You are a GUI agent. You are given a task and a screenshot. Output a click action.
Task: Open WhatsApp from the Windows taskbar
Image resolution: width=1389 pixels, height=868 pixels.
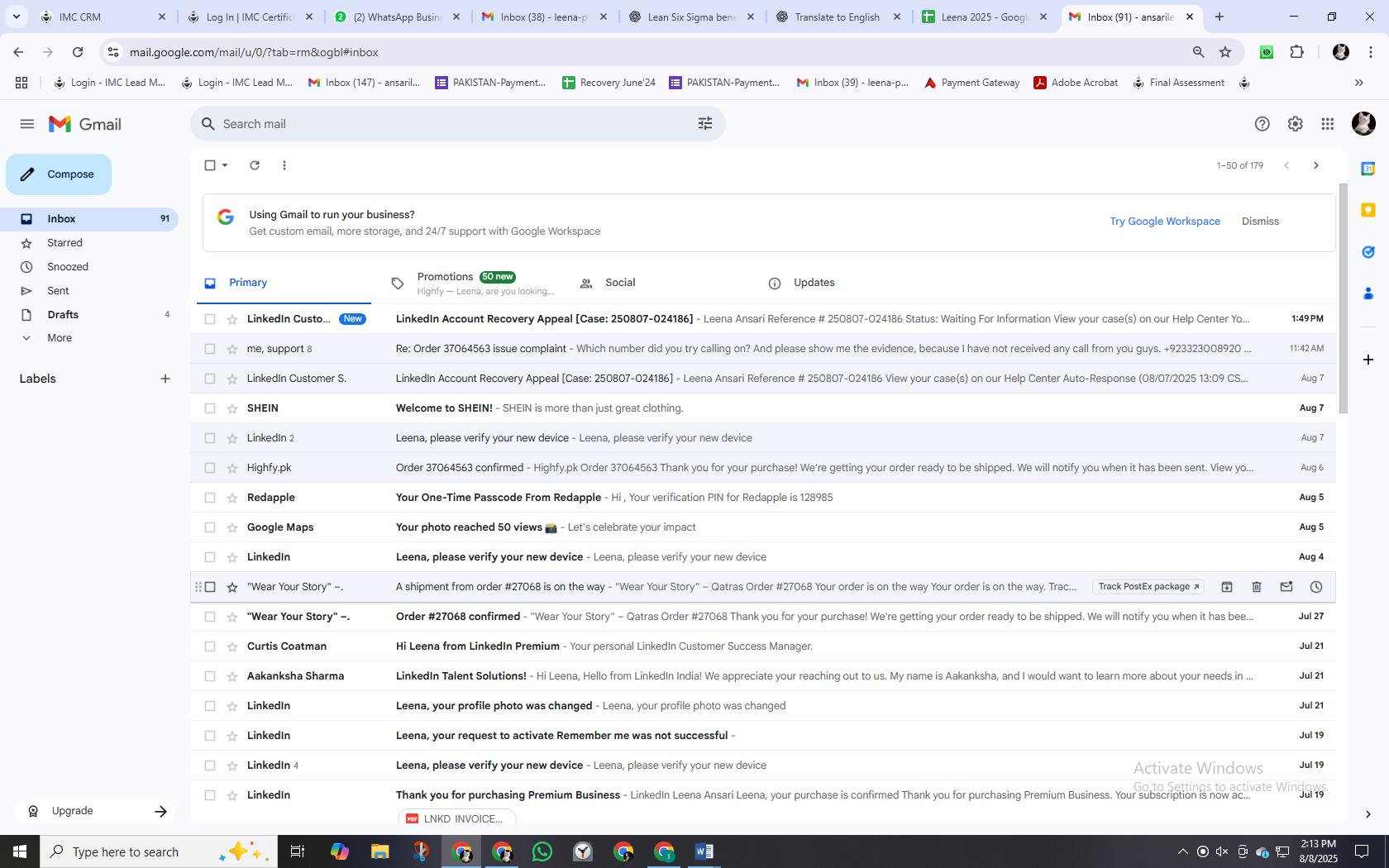[x=542, y=851]
